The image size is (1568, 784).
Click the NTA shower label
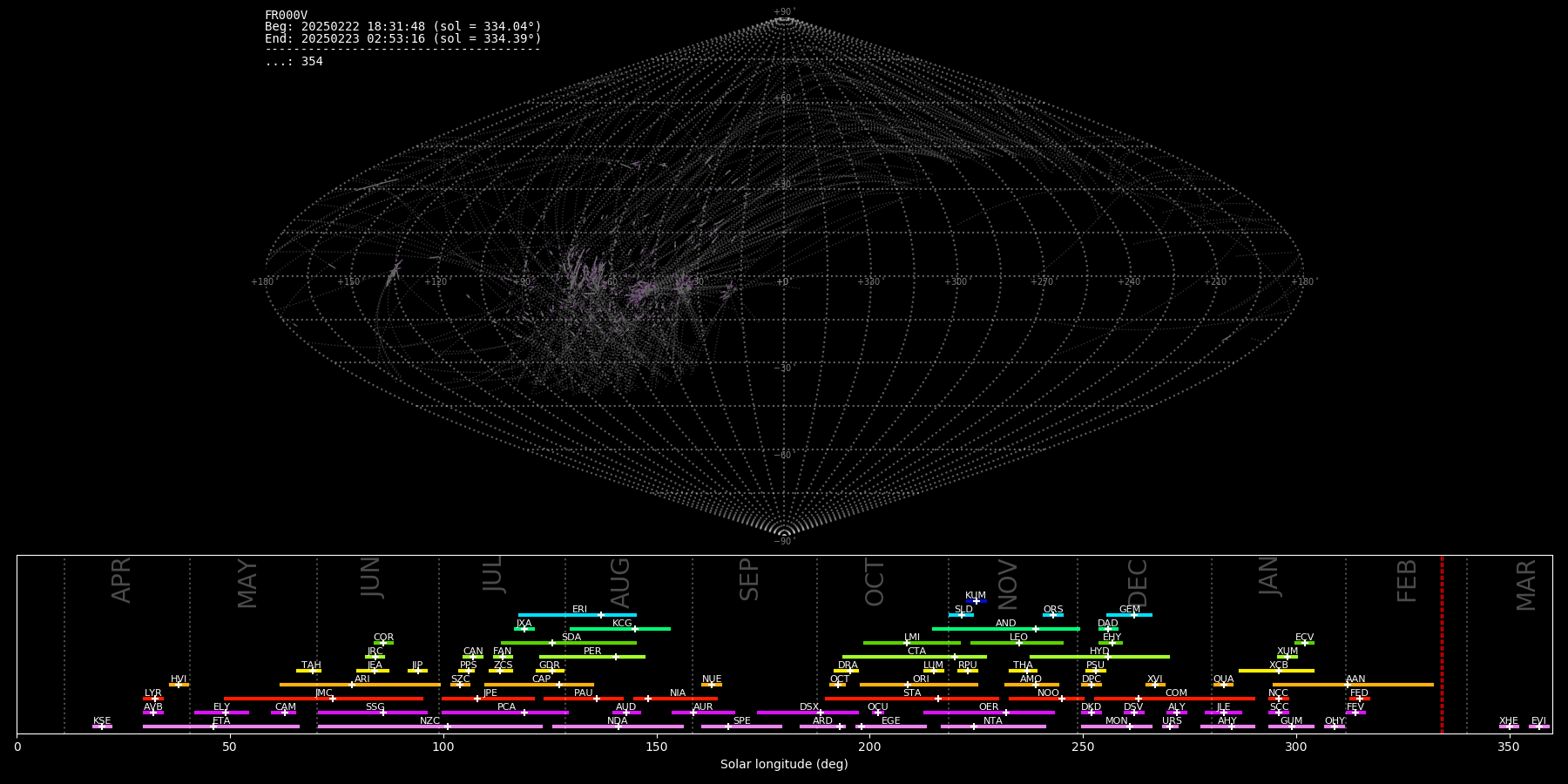[x=993, y=721]
